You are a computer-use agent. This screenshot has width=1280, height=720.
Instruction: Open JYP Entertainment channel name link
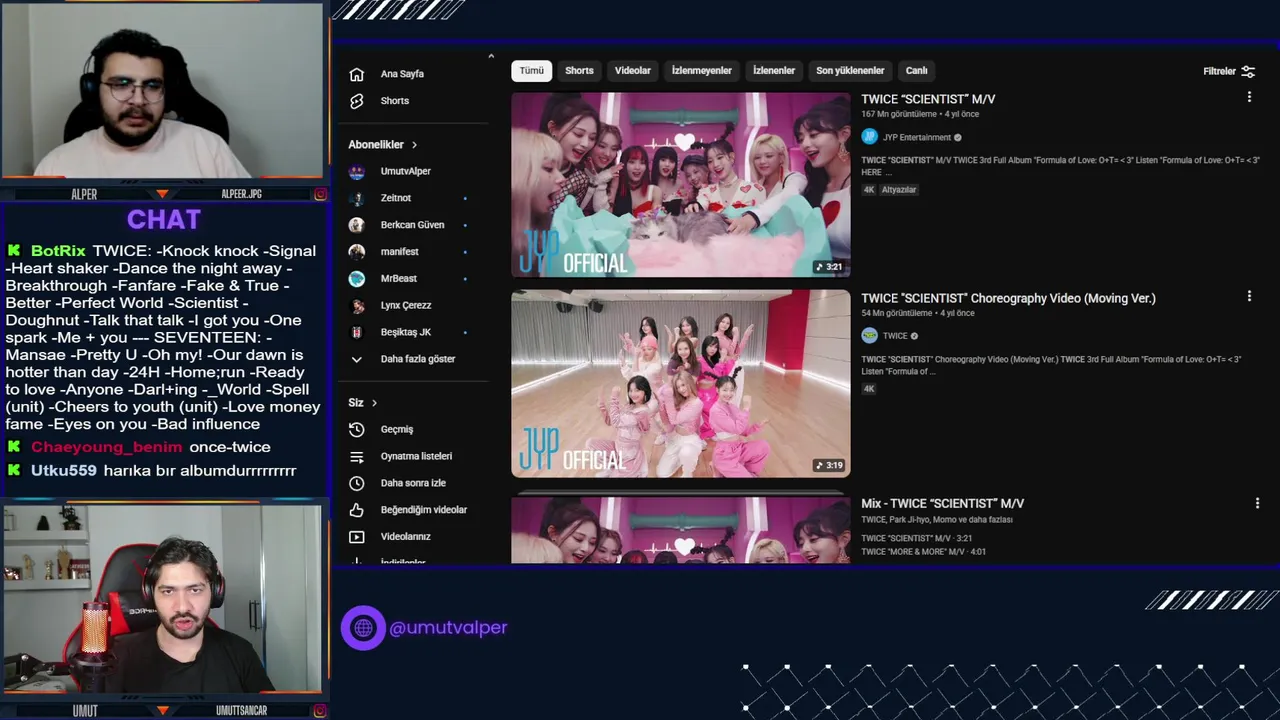pyautogui.click(x=916, y=138)
